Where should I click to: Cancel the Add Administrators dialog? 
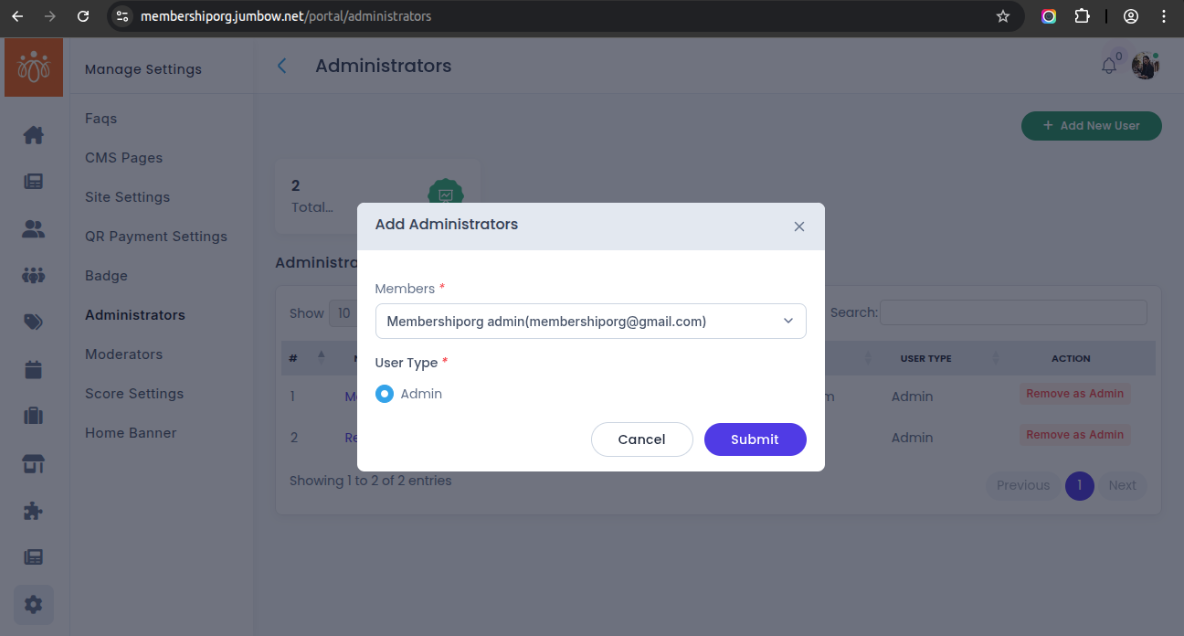click(641, 439)
